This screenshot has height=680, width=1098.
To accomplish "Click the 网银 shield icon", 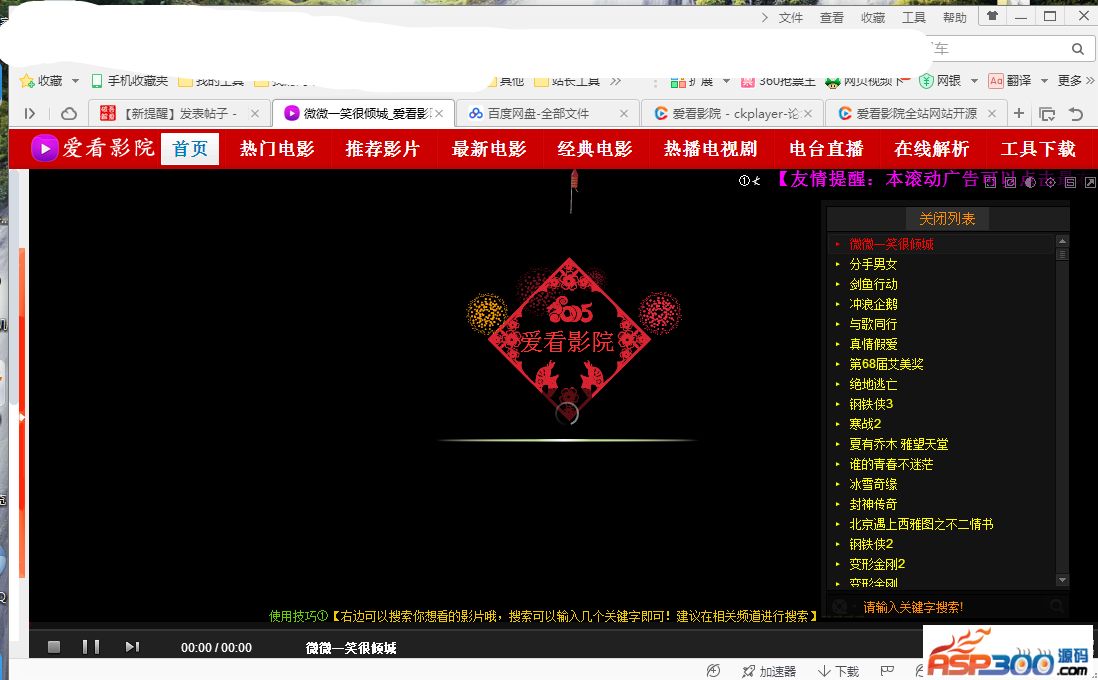I will [926, 81].
